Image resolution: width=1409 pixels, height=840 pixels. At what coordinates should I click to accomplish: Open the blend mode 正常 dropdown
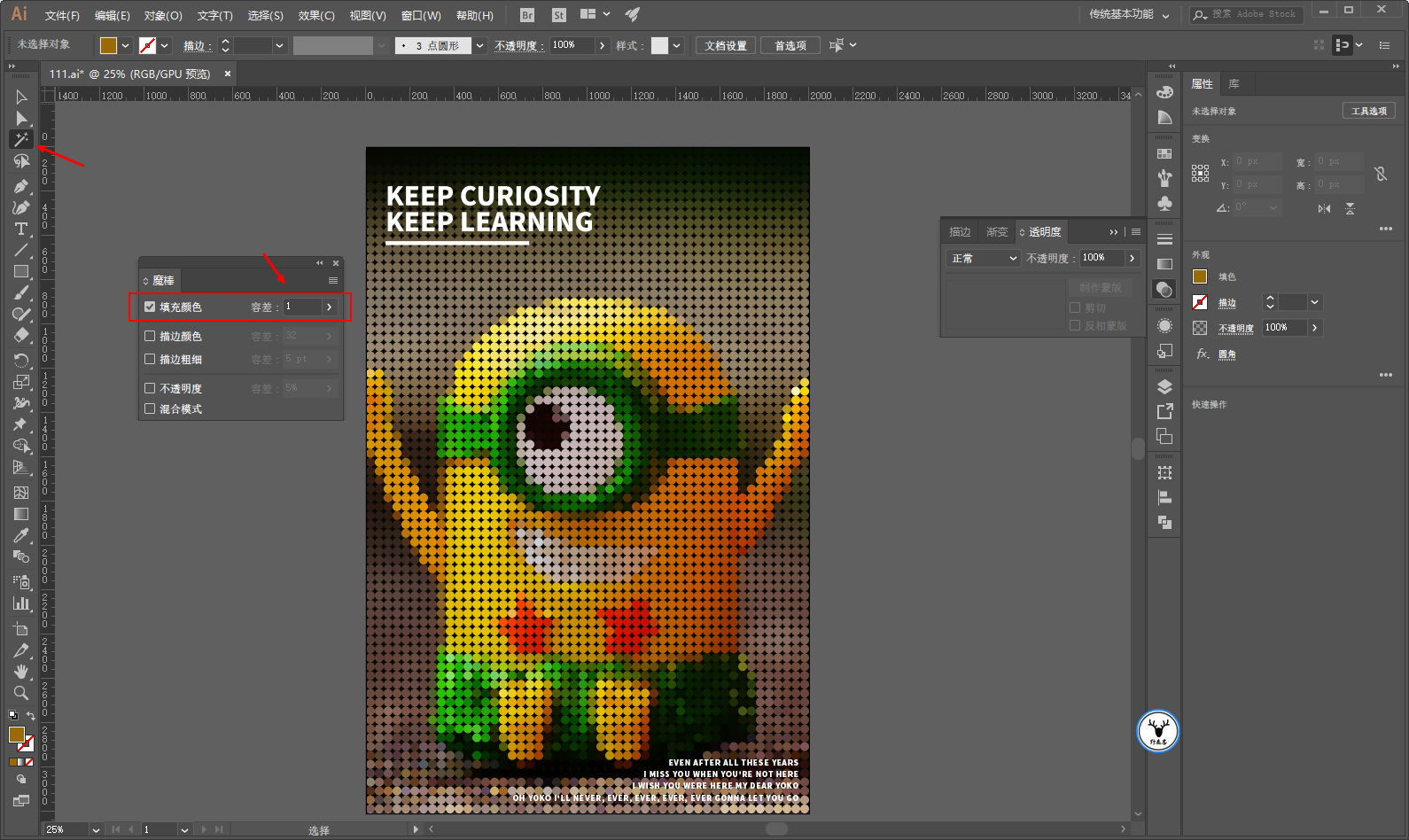[x=984, y=258]
